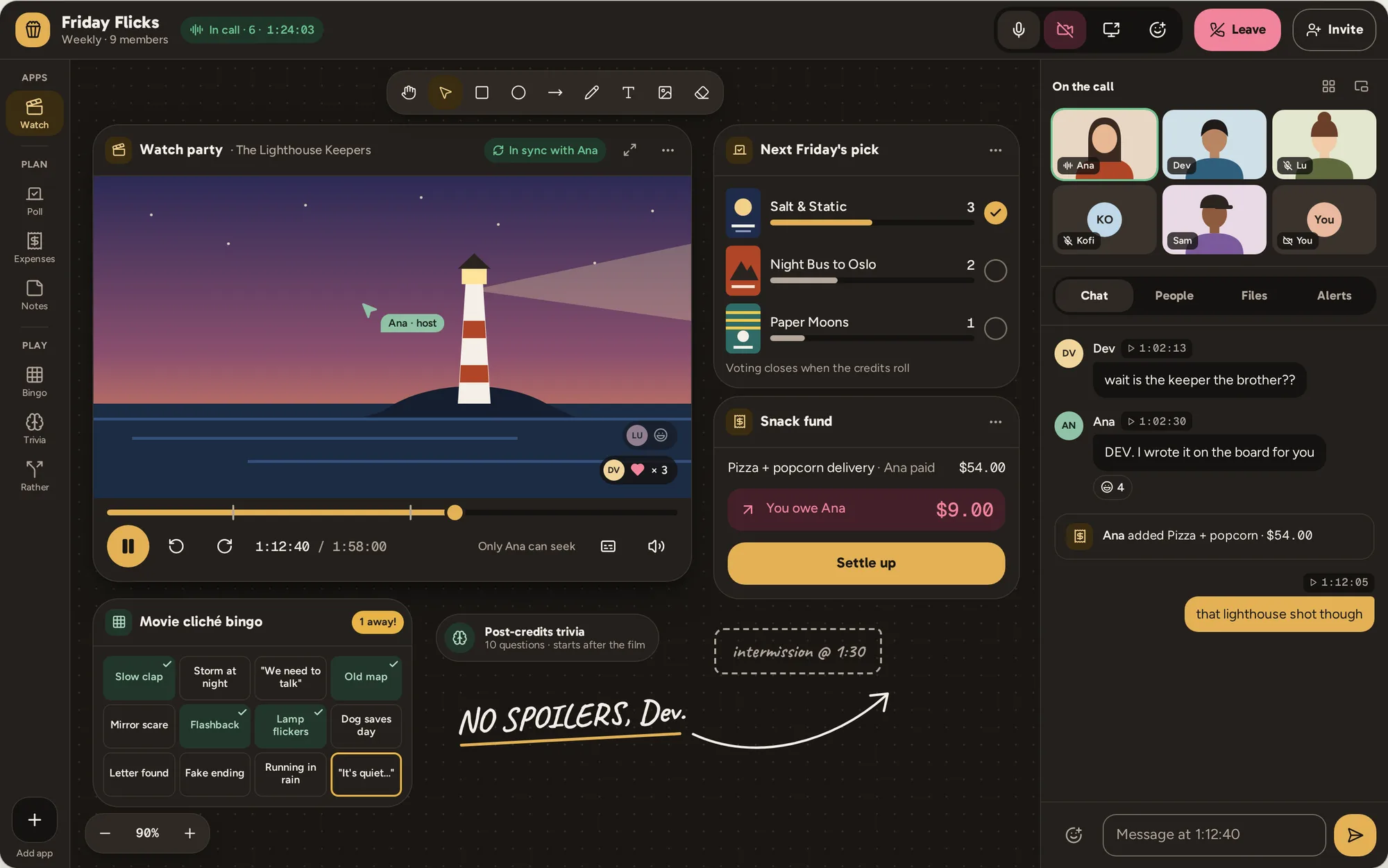Viewport: 1388px width, 868px height.
Task: Open Snack fund more options menu
Action: pyautogui.click(x=995, y=422)
